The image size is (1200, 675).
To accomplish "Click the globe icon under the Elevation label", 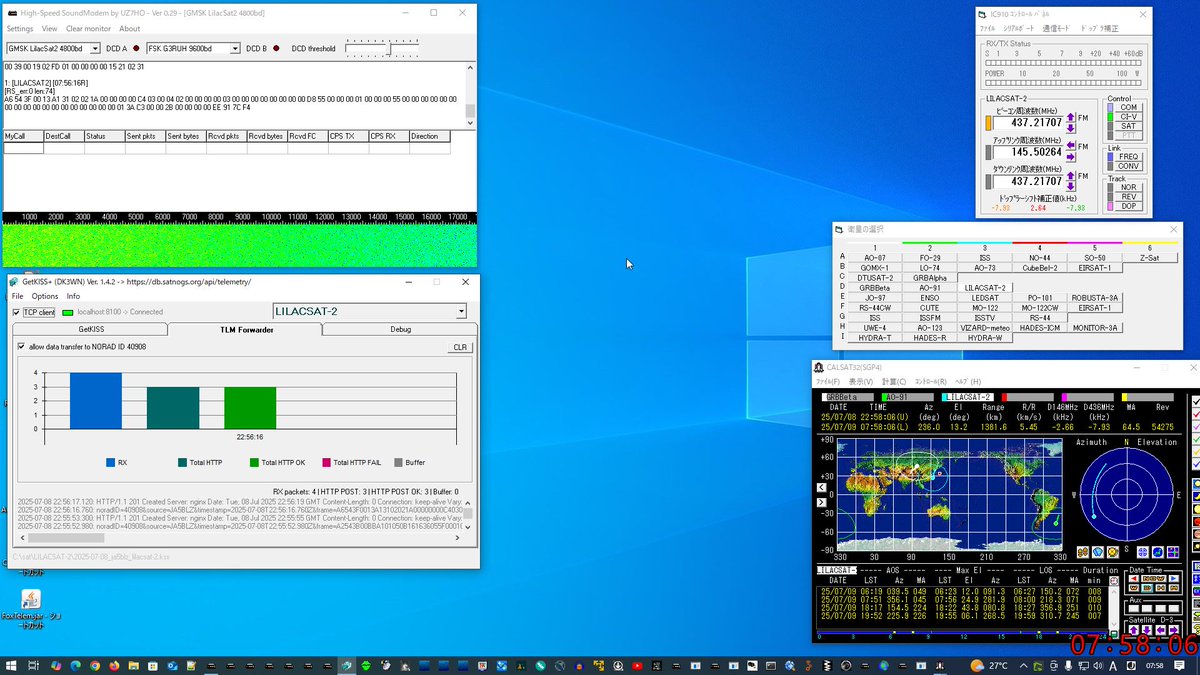I will tap(1158, 552).
